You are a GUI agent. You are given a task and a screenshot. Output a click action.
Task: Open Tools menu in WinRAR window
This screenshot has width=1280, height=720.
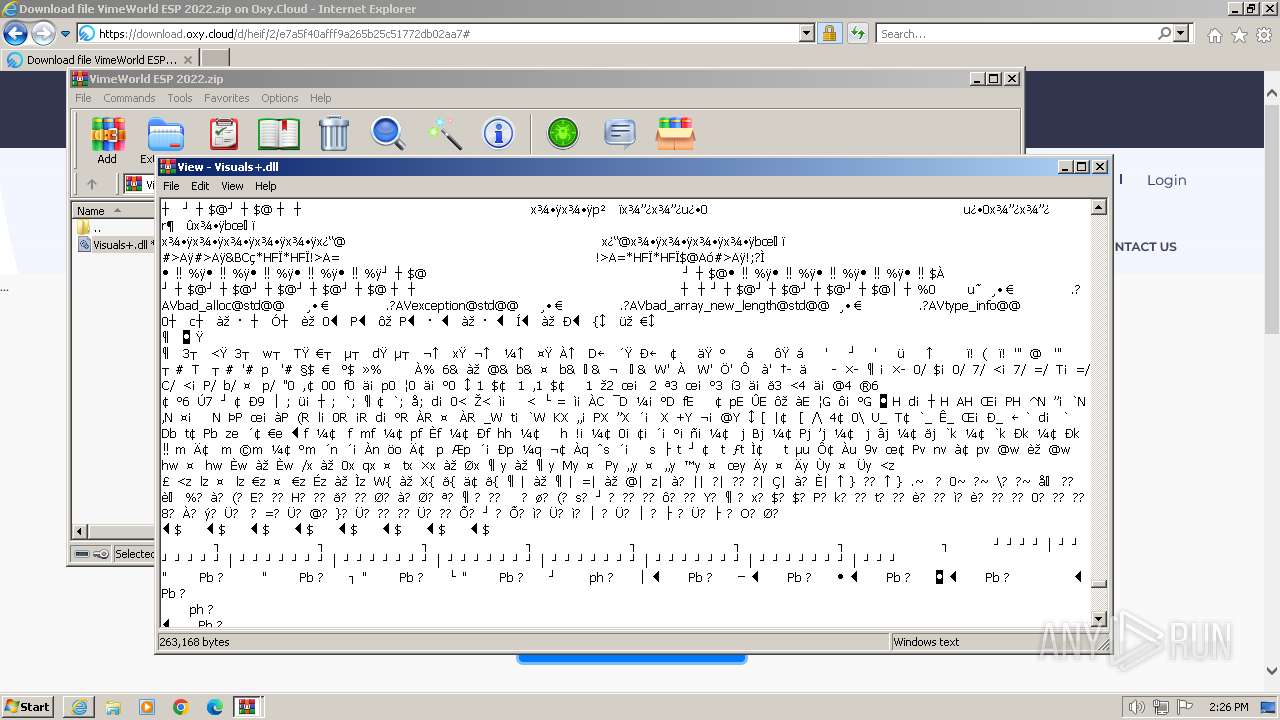pyautogui.click(x=180, y=98)
